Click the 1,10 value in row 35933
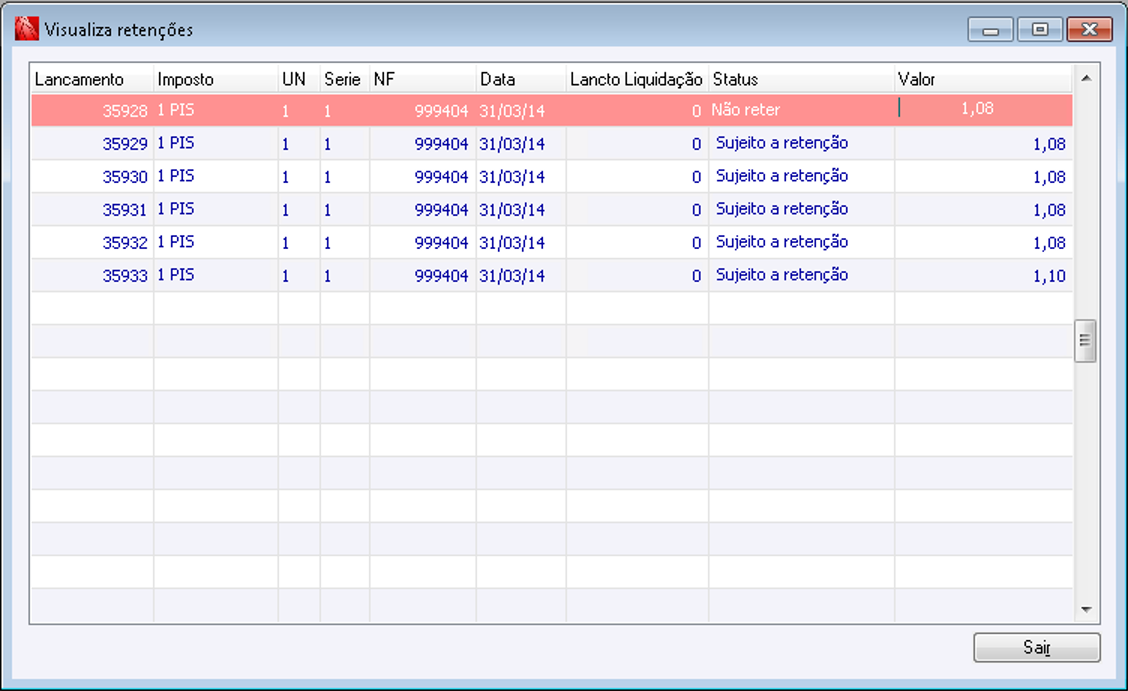The width and height of the screenshot is (1128, 691). tap(1050, 276)
